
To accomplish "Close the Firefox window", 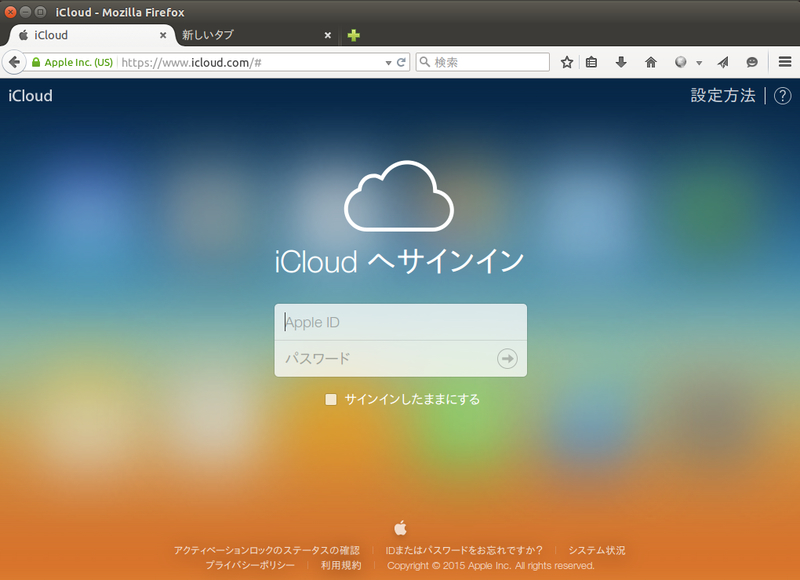I will (10, 12).
